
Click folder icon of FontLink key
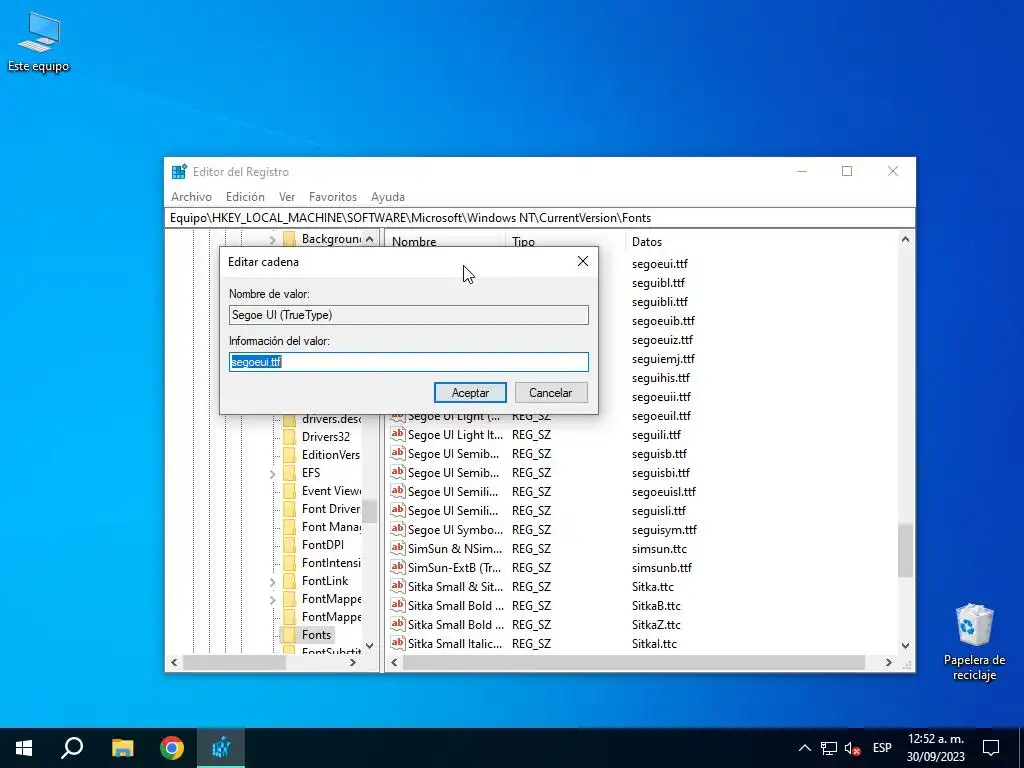click(x=289, y=581)
